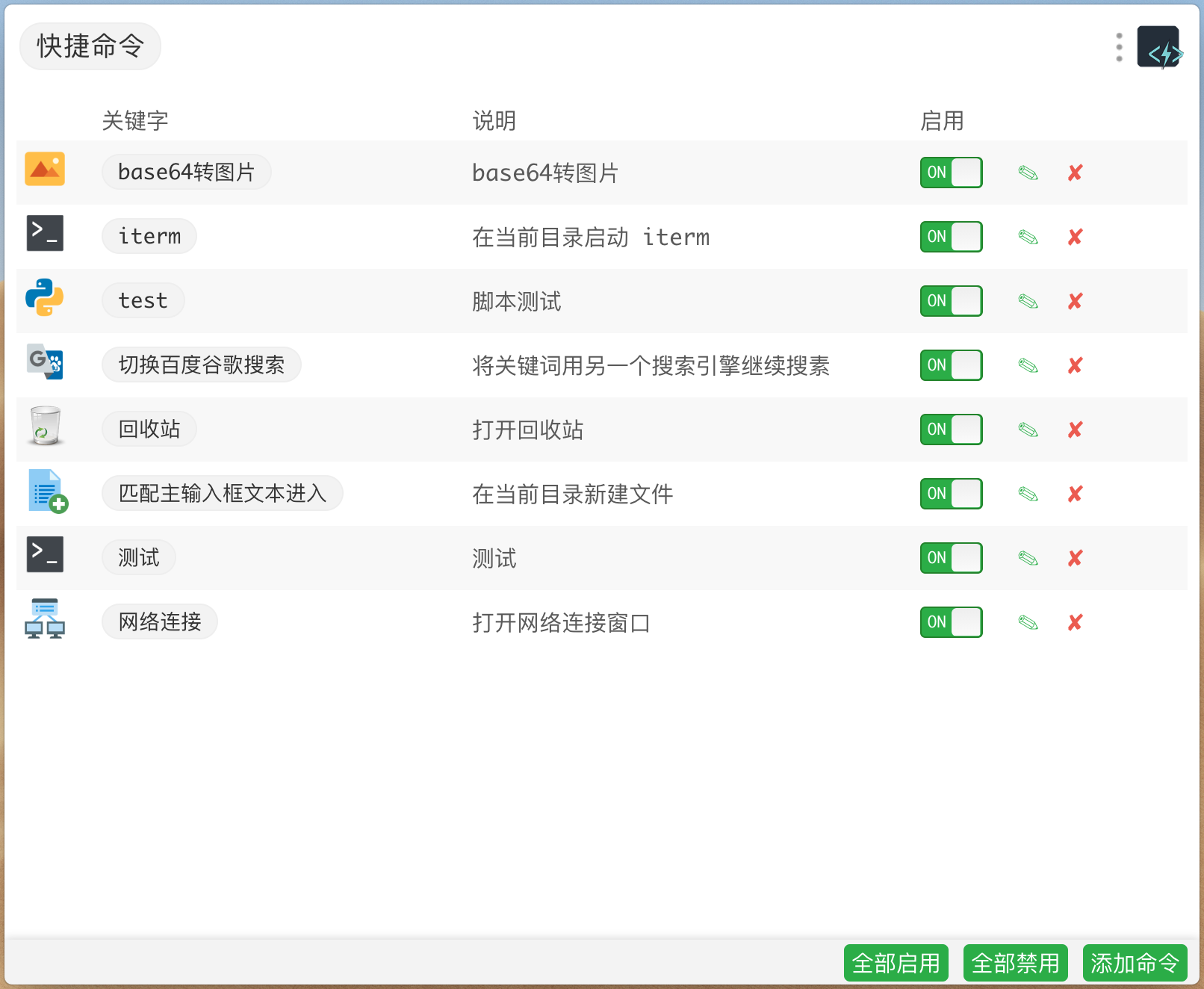Click the Python icon for test
The height and width of the screenshot is (989, 1204).
[45, 297]
